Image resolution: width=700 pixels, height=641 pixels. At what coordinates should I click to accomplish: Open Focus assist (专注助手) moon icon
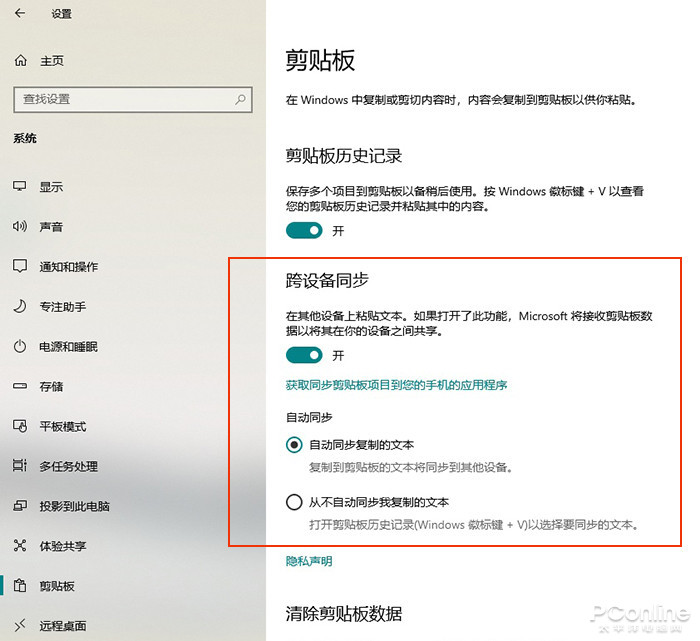pos(19,306)
